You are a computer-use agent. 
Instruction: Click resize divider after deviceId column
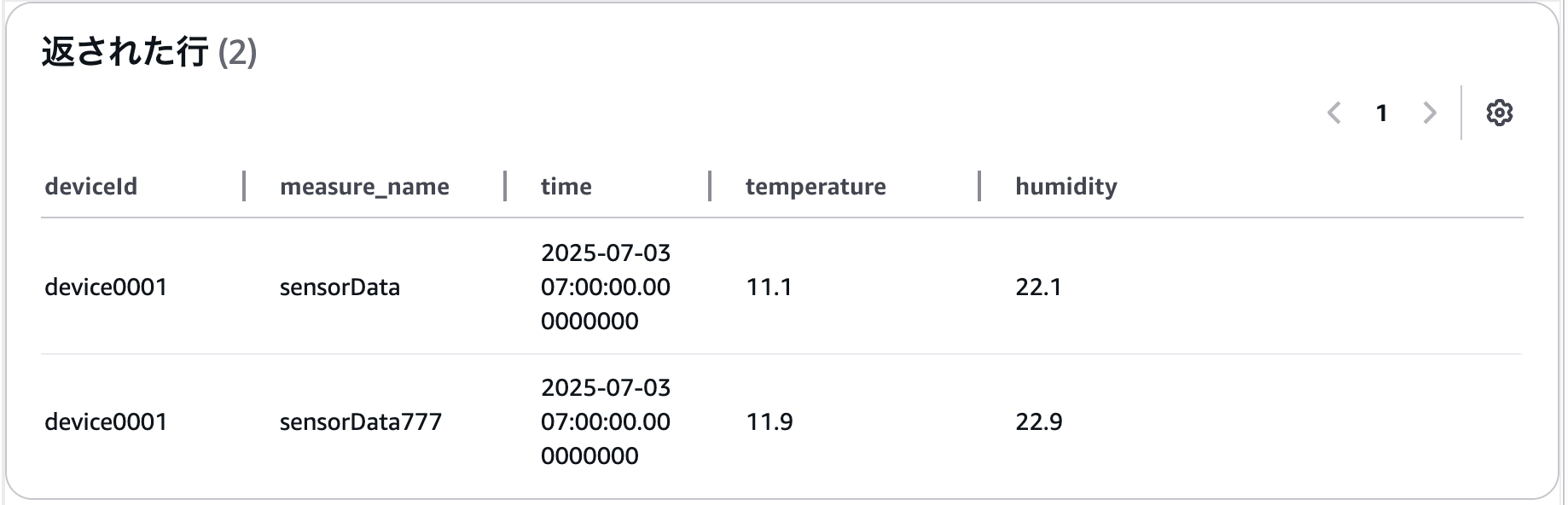(244, 186)
